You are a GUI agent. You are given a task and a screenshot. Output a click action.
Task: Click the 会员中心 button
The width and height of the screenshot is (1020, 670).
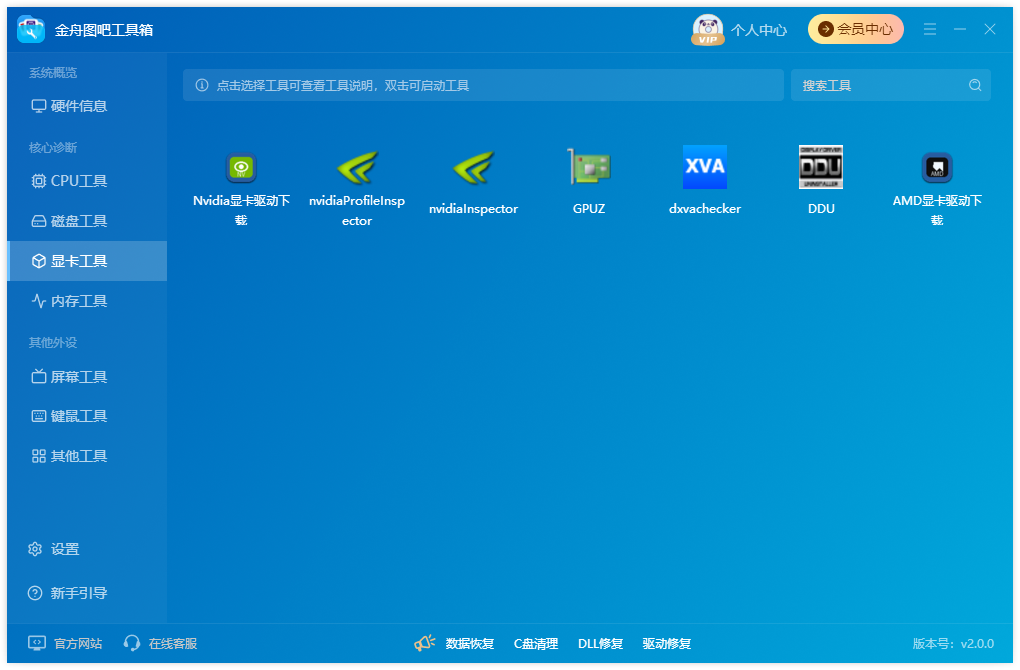tap(855, 29)
